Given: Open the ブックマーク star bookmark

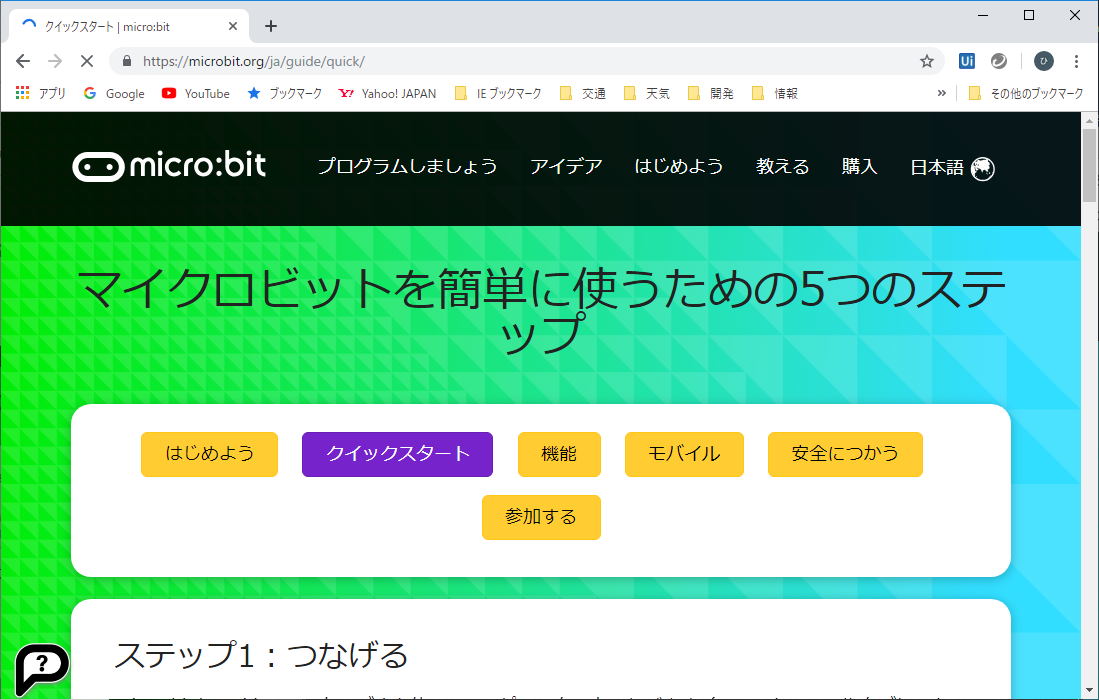Looking at the screenshot, I should point(285,93).
